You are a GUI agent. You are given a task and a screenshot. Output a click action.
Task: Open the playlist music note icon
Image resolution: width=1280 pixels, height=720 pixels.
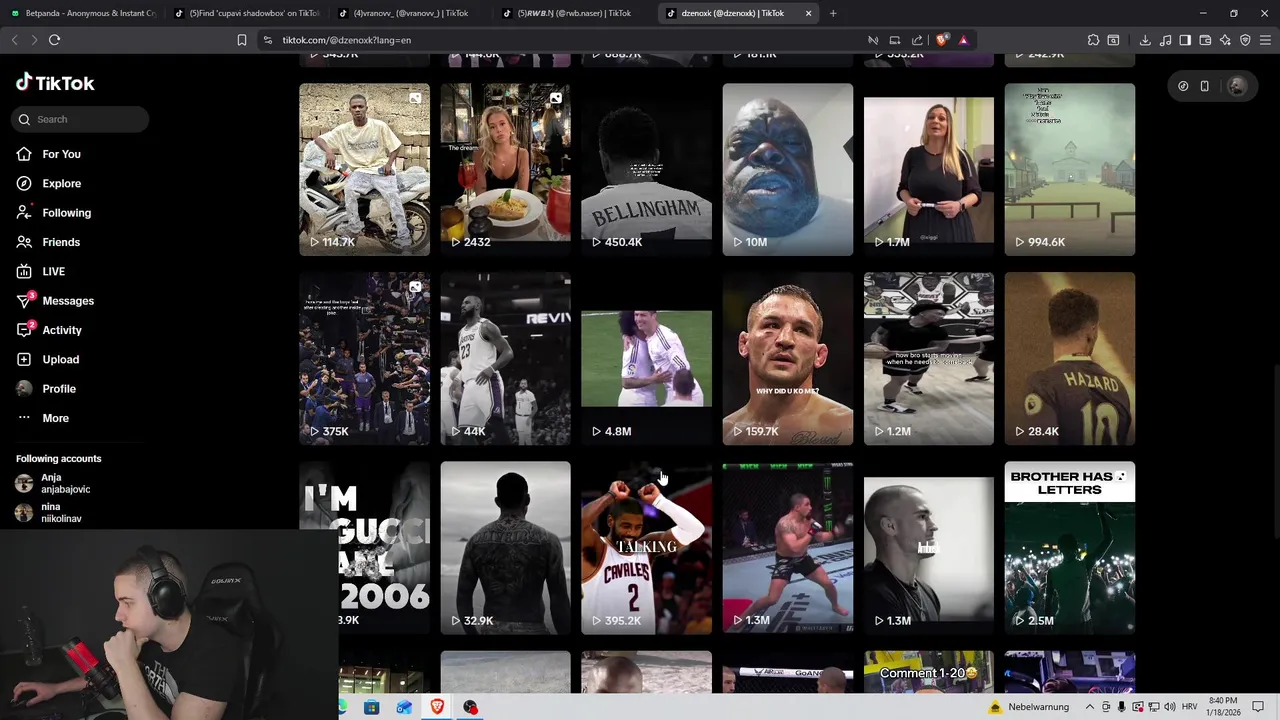pos(1165,40)
